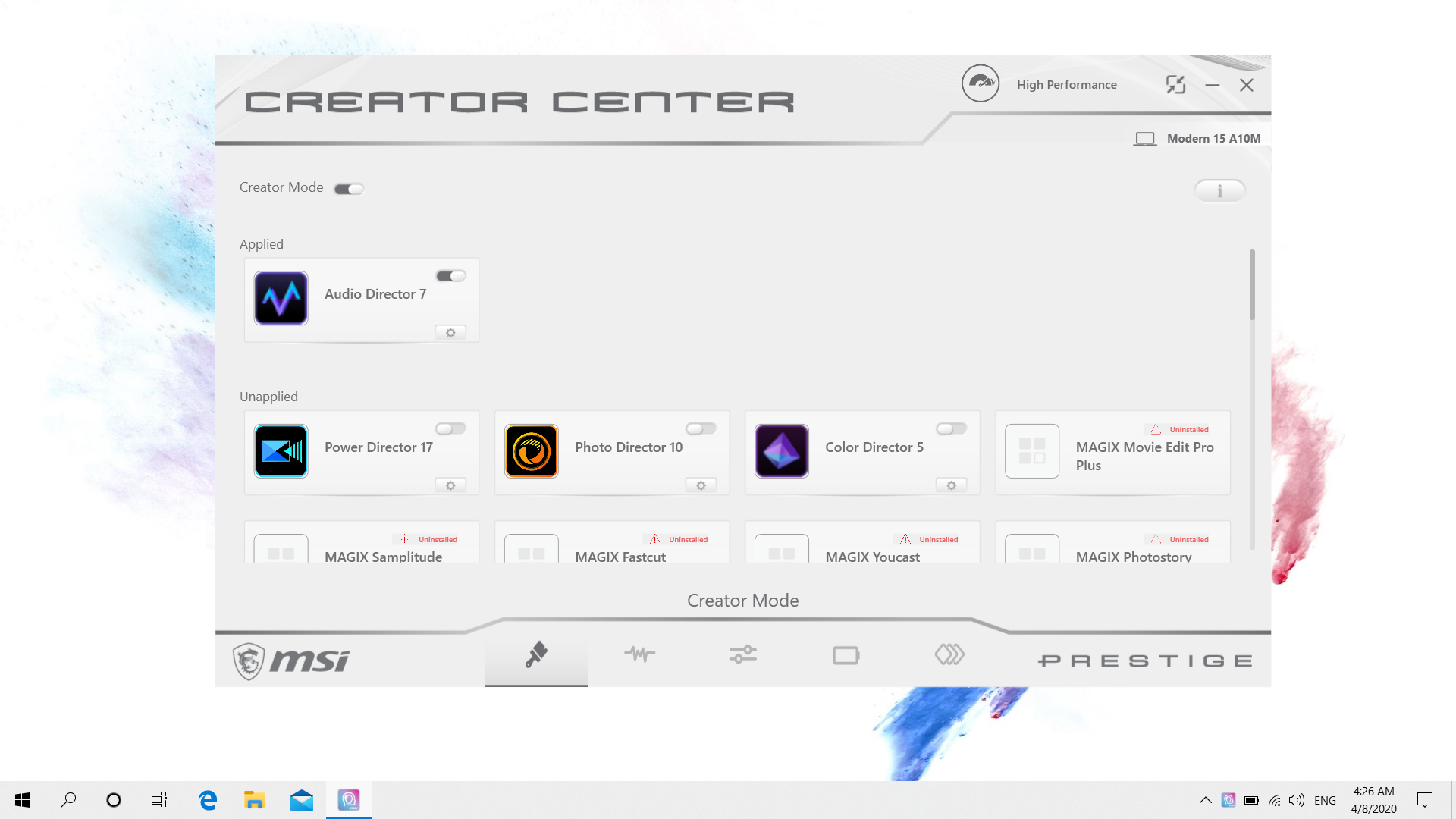Show hidden system tray icons
The image size is (1456, 819).
point(1205,800)
